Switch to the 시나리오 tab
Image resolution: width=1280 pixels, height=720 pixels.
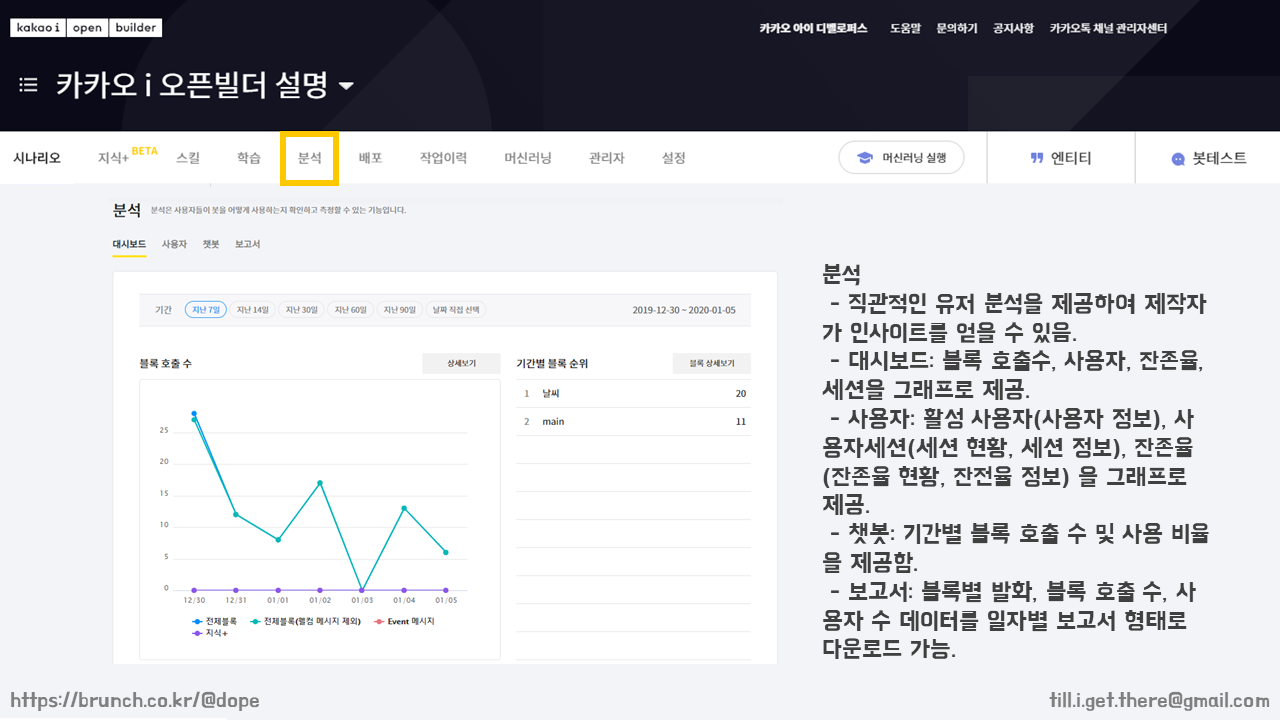click(x=37, y=158)
